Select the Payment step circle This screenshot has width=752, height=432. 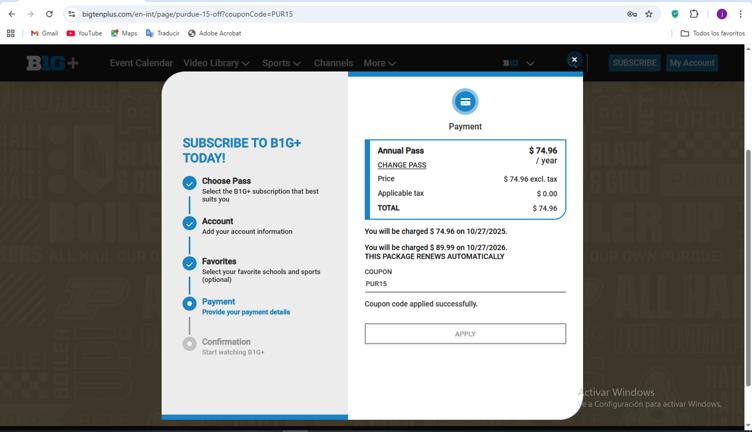(x=189, y=304)
